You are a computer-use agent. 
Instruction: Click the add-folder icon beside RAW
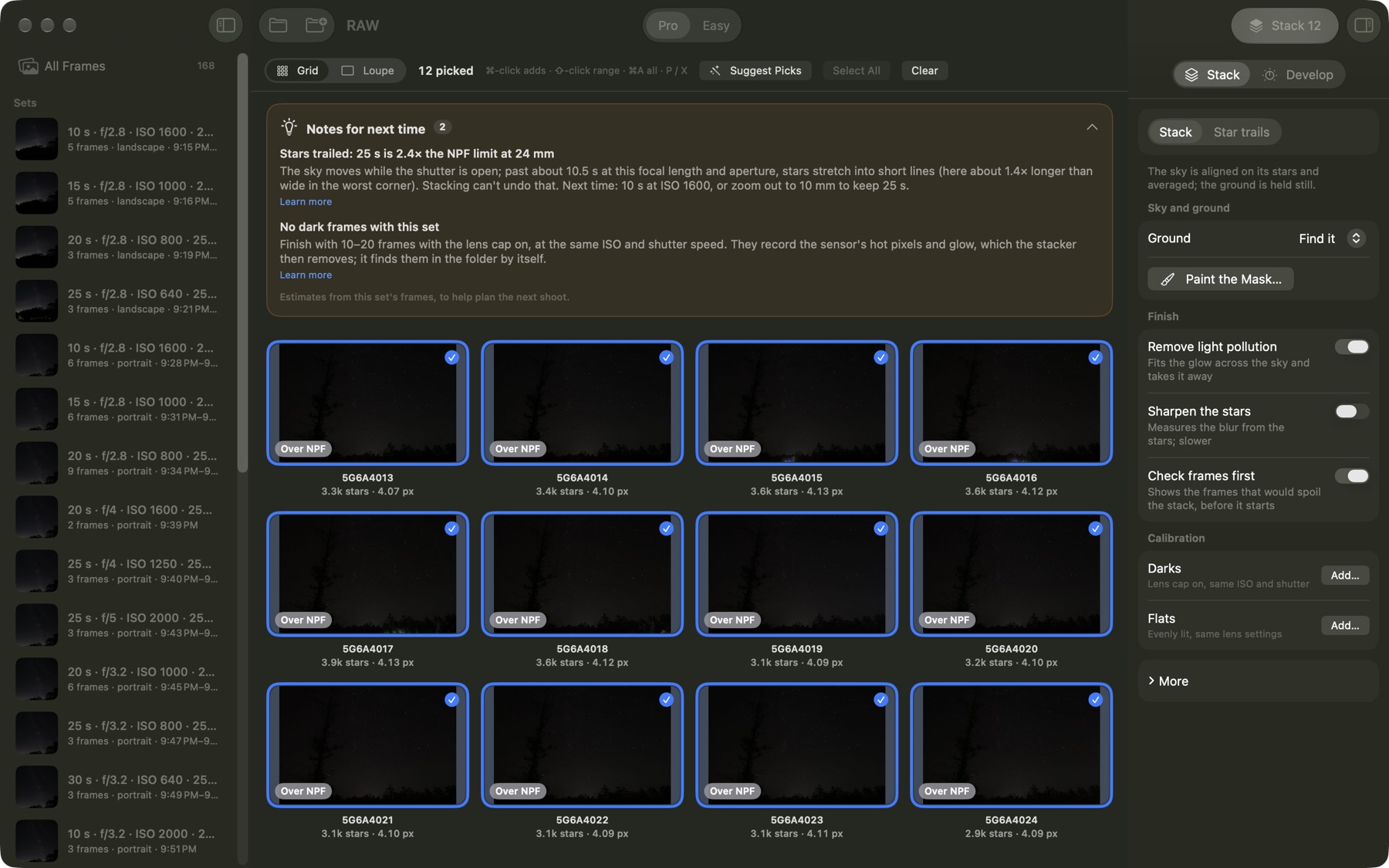(x=316, y=25)
